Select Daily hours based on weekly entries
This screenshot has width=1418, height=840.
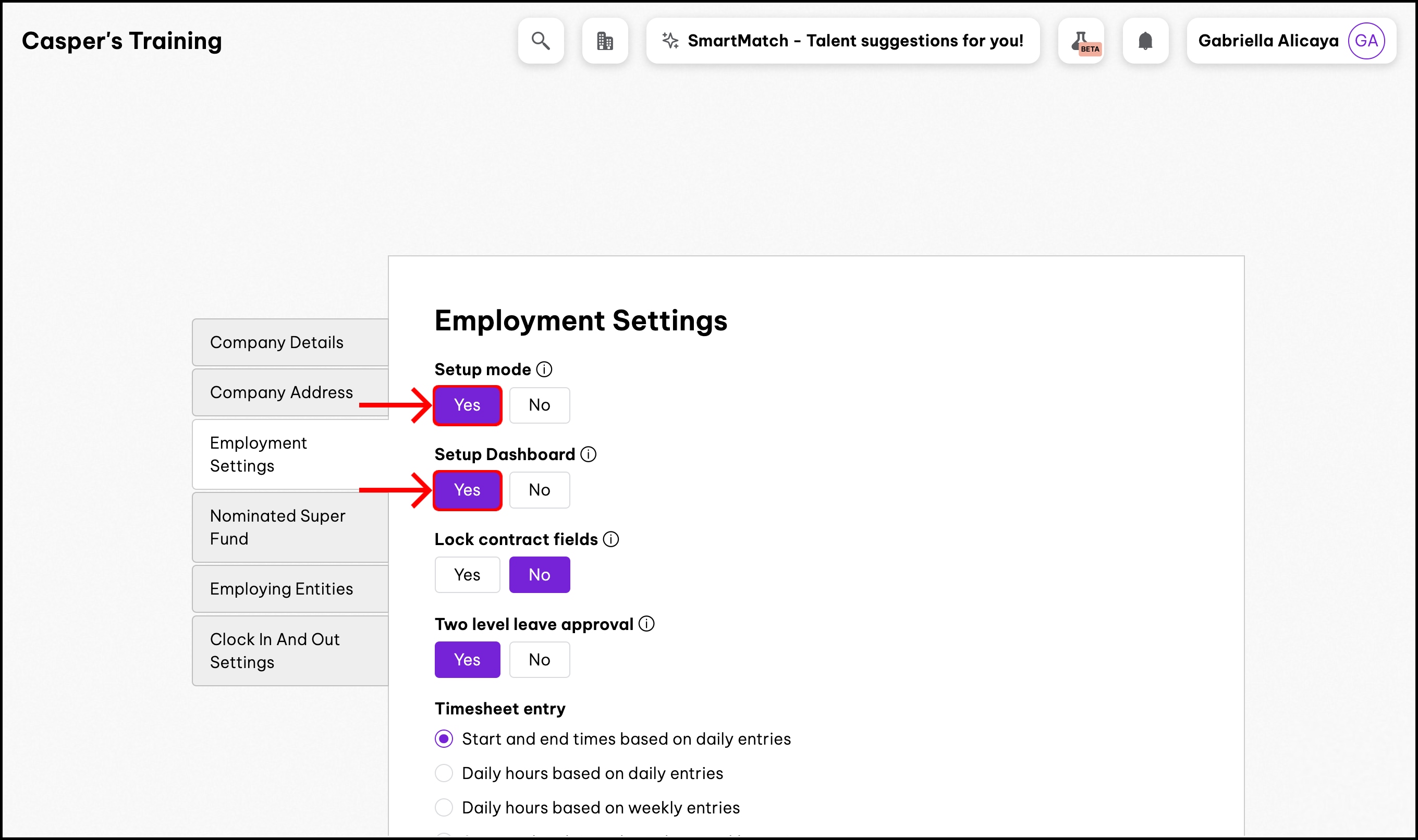(x=444, y=808)
